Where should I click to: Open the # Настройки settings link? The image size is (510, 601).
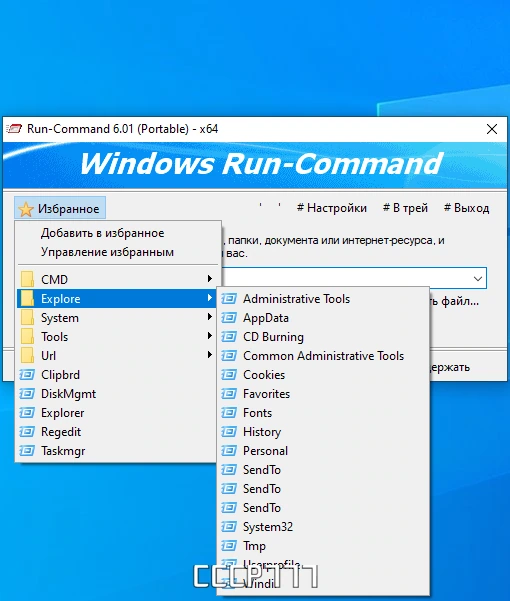332,208
